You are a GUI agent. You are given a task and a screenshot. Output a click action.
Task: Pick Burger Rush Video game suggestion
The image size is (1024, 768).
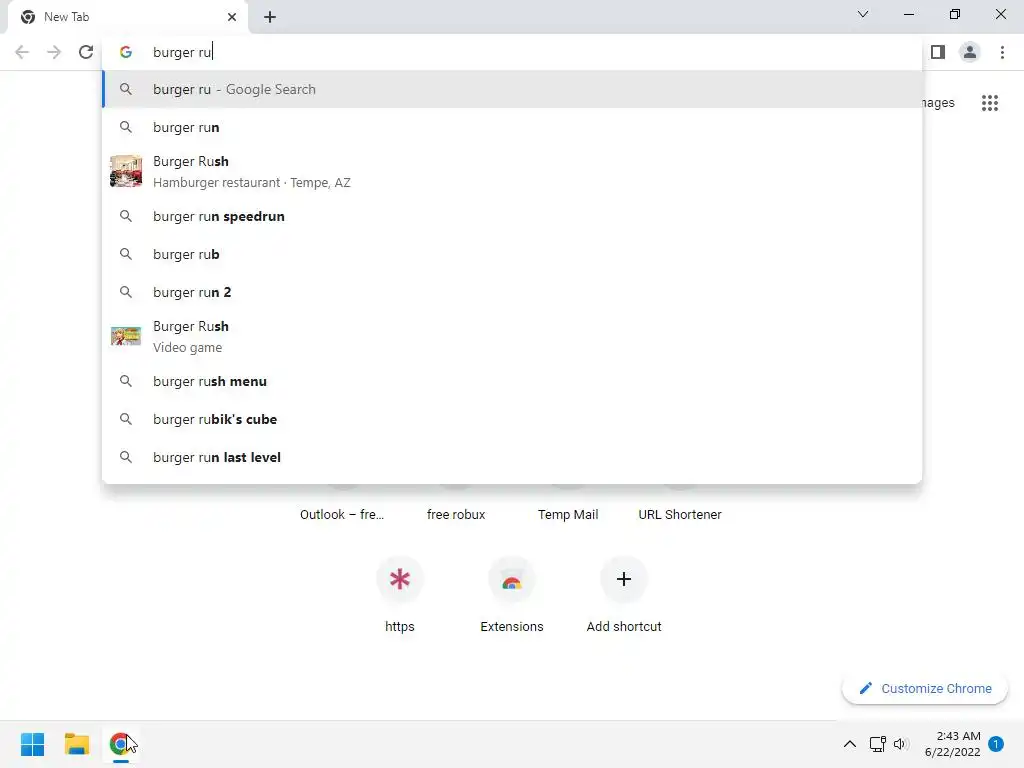pyautogui.click(x=513, y=336)
